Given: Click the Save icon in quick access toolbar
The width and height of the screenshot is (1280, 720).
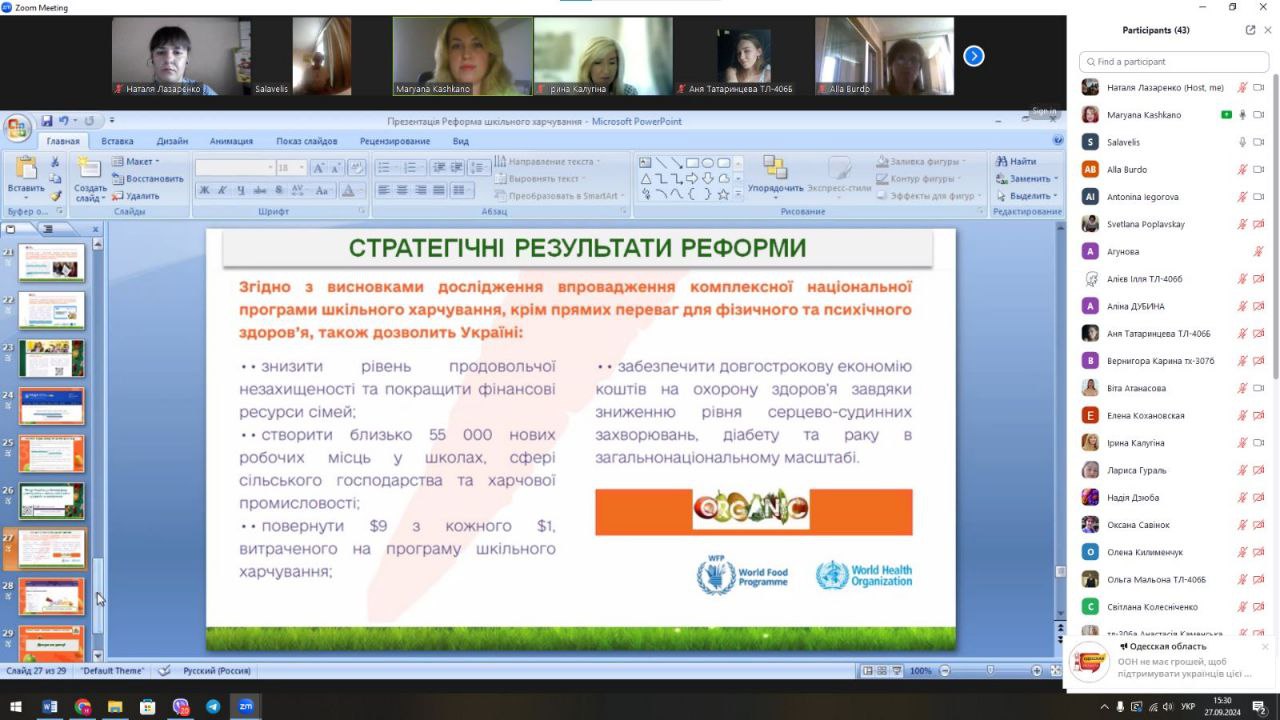Looking at the screenshot, I should point(46,121).
